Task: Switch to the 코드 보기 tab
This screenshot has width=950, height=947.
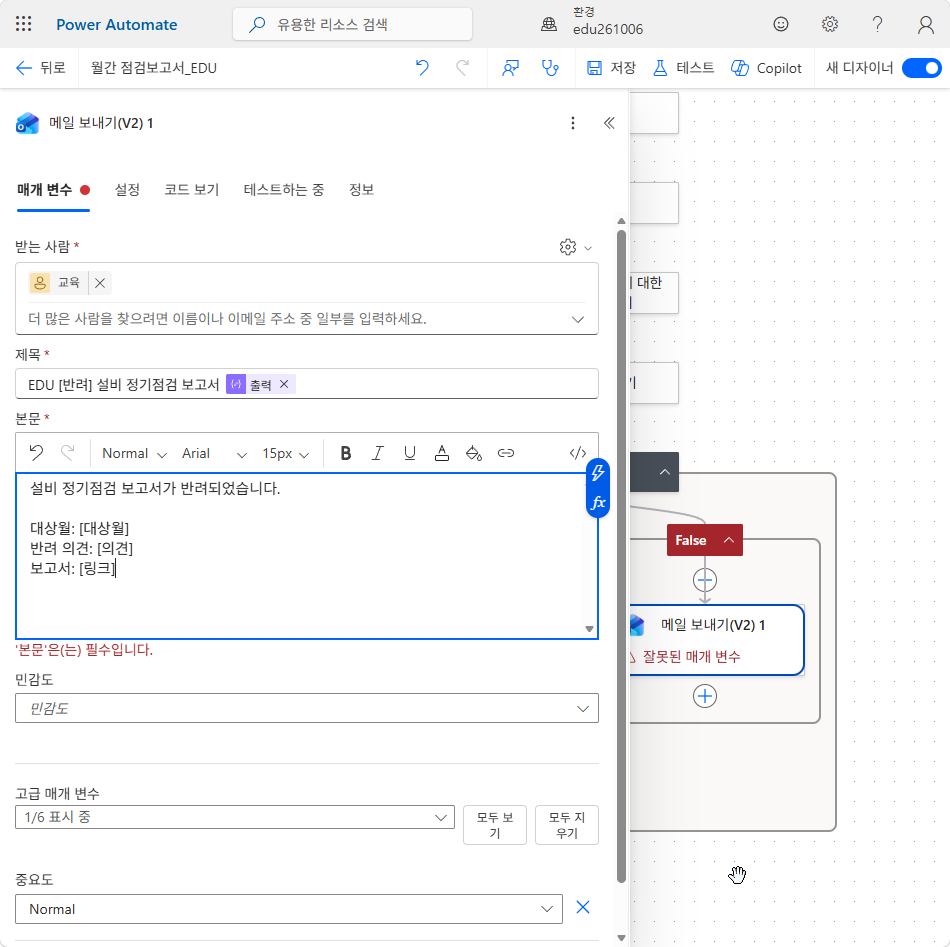Action: click(191, 190)
